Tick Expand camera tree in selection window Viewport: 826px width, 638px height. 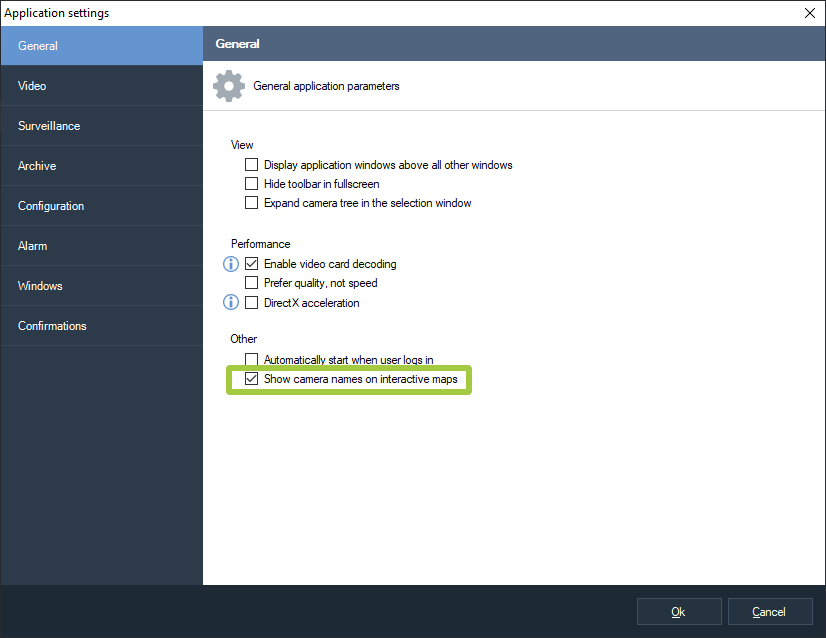point(252,203)
